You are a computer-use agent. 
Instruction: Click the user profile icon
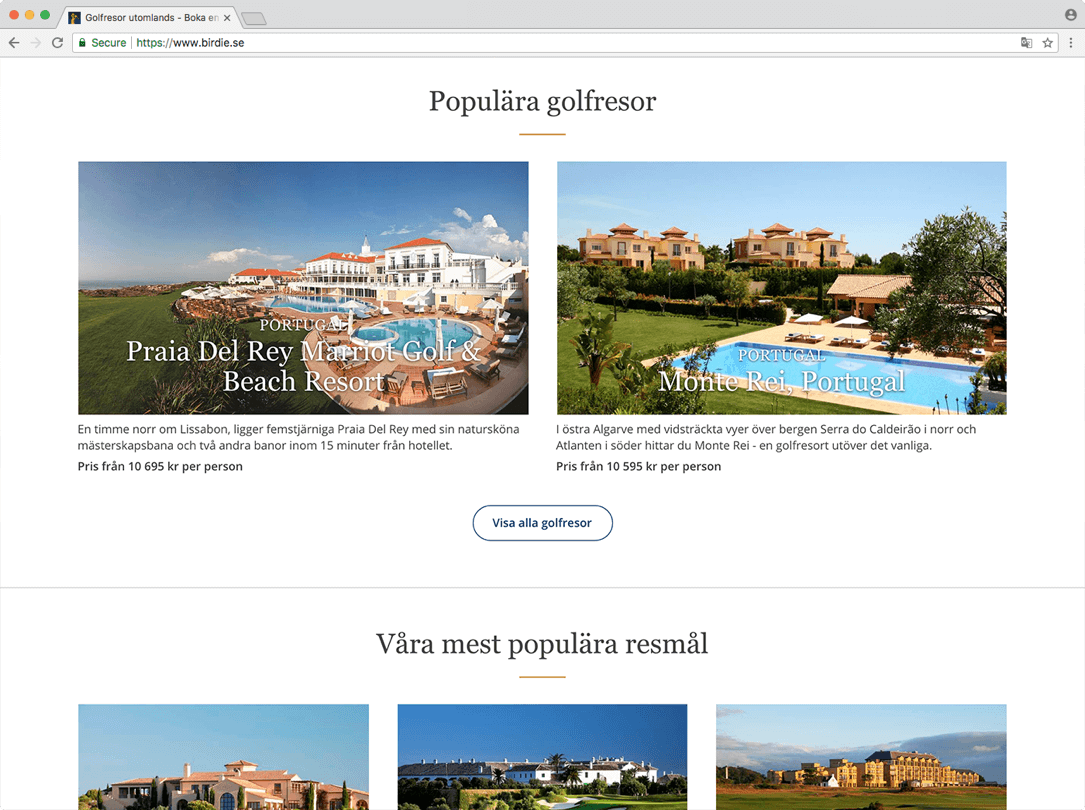coord(1070,15)
